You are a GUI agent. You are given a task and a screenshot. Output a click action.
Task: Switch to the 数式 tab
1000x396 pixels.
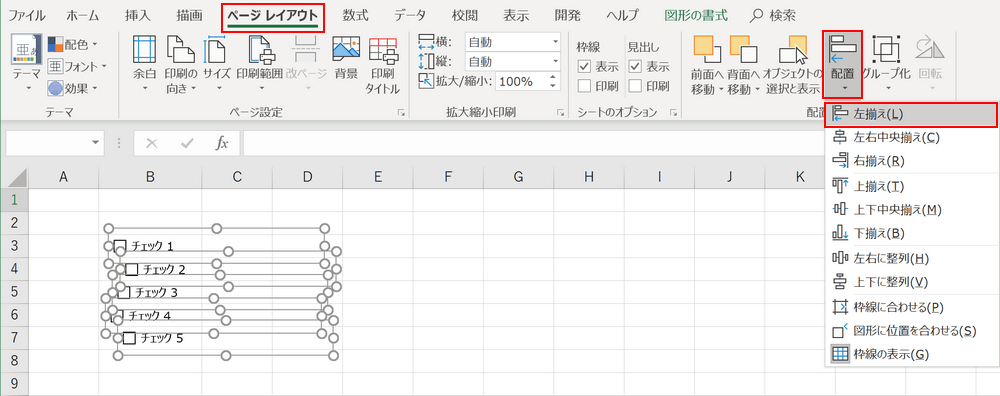[355, 15]
